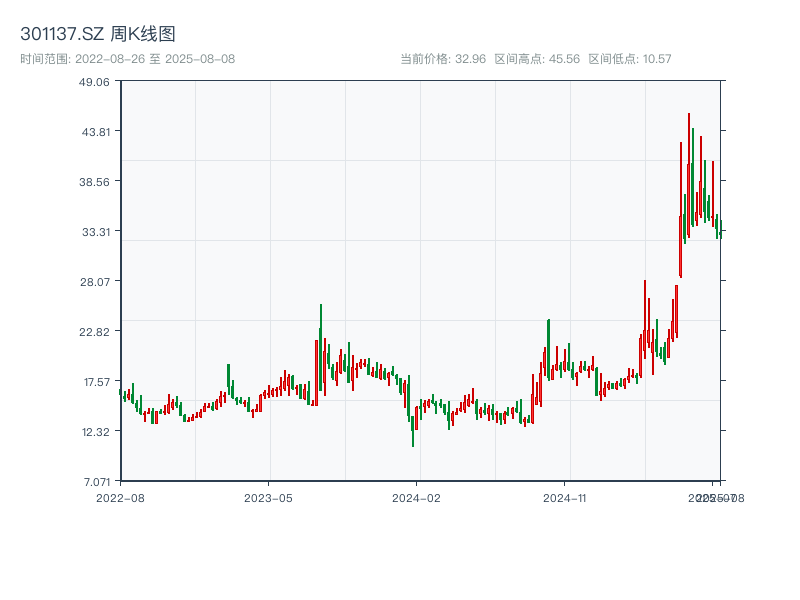The image size is (800, 600).
Task: Click the y-axis value 28.07
Action: [95, 282]
